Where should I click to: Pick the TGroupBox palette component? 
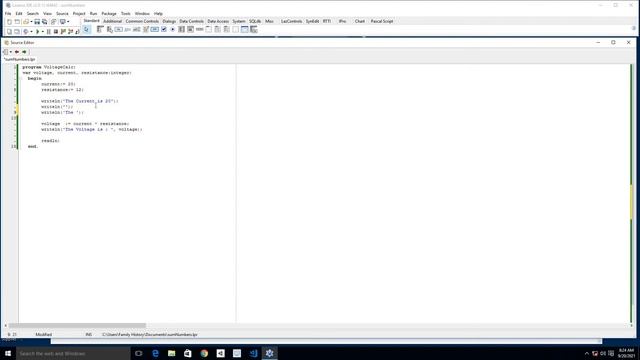(208, 29)
